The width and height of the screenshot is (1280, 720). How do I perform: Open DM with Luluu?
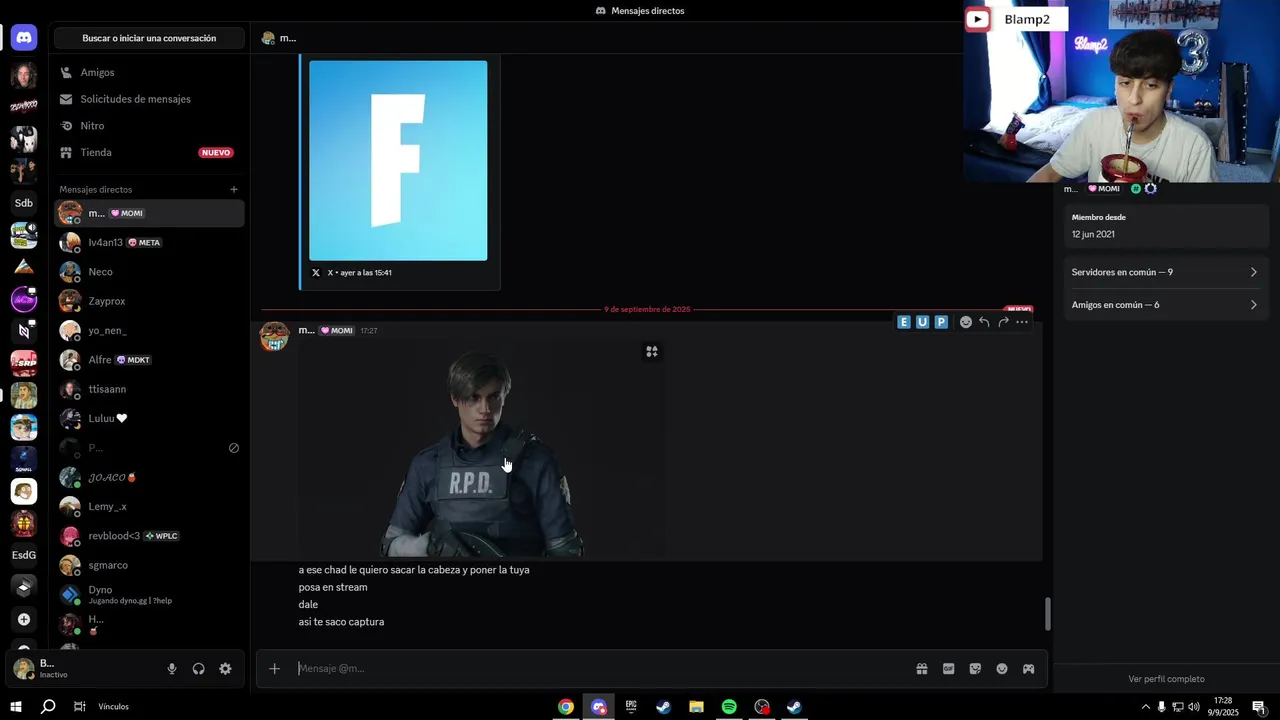149,418
